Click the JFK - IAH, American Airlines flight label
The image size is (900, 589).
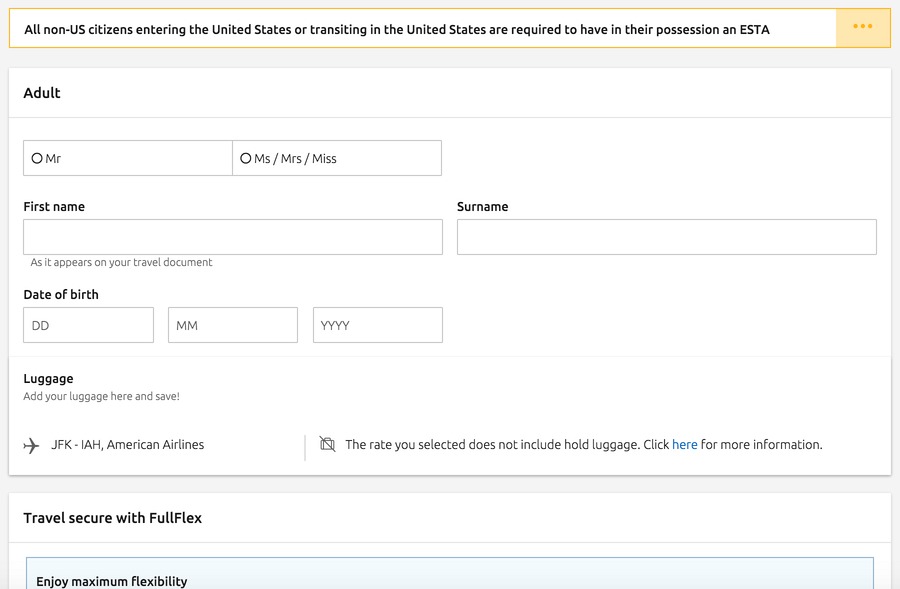127,444
